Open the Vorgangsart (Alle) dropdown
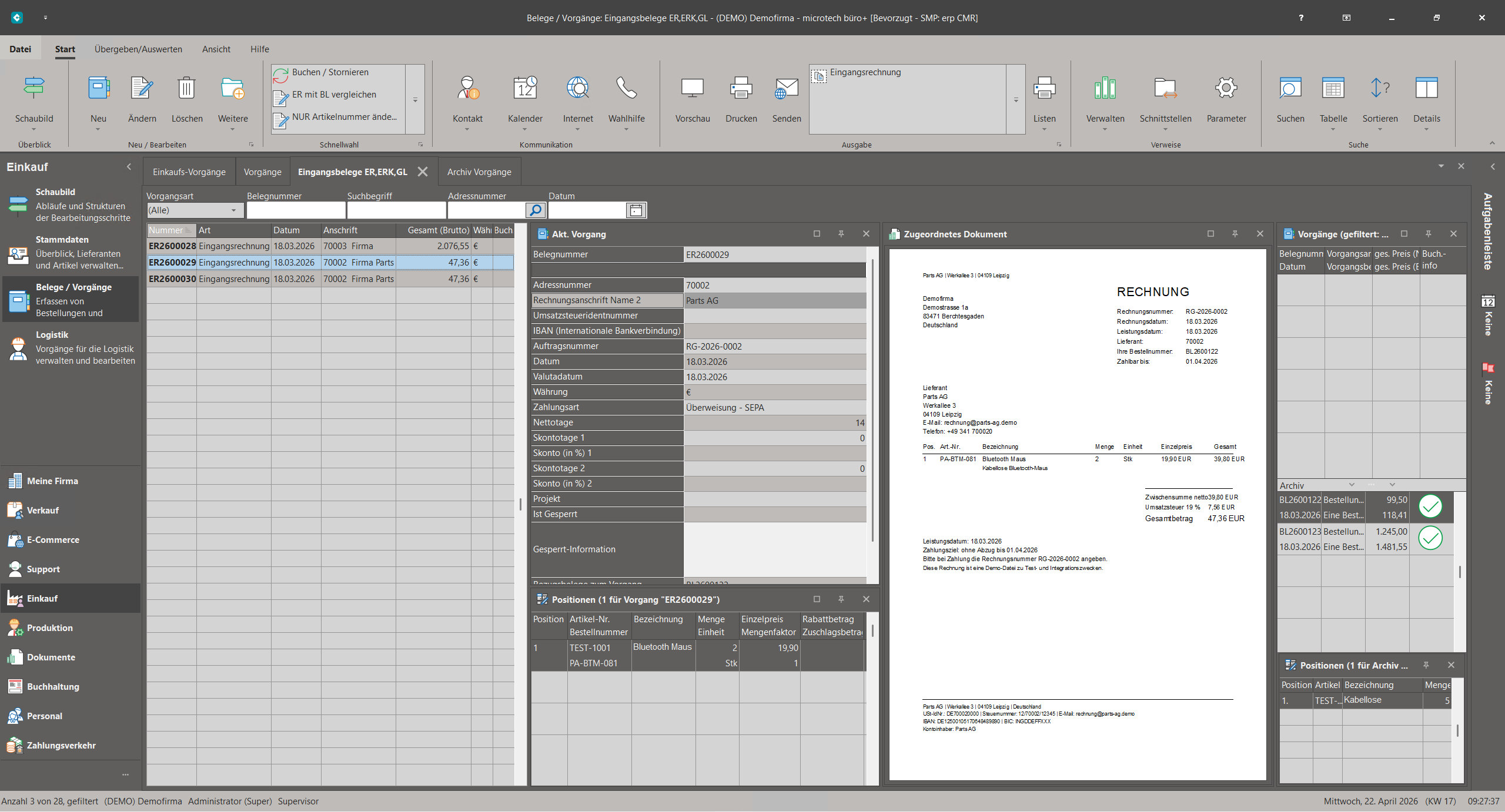Image resolution: width=1505 pixels, height=812 pixels. click(x=233, y=210)
